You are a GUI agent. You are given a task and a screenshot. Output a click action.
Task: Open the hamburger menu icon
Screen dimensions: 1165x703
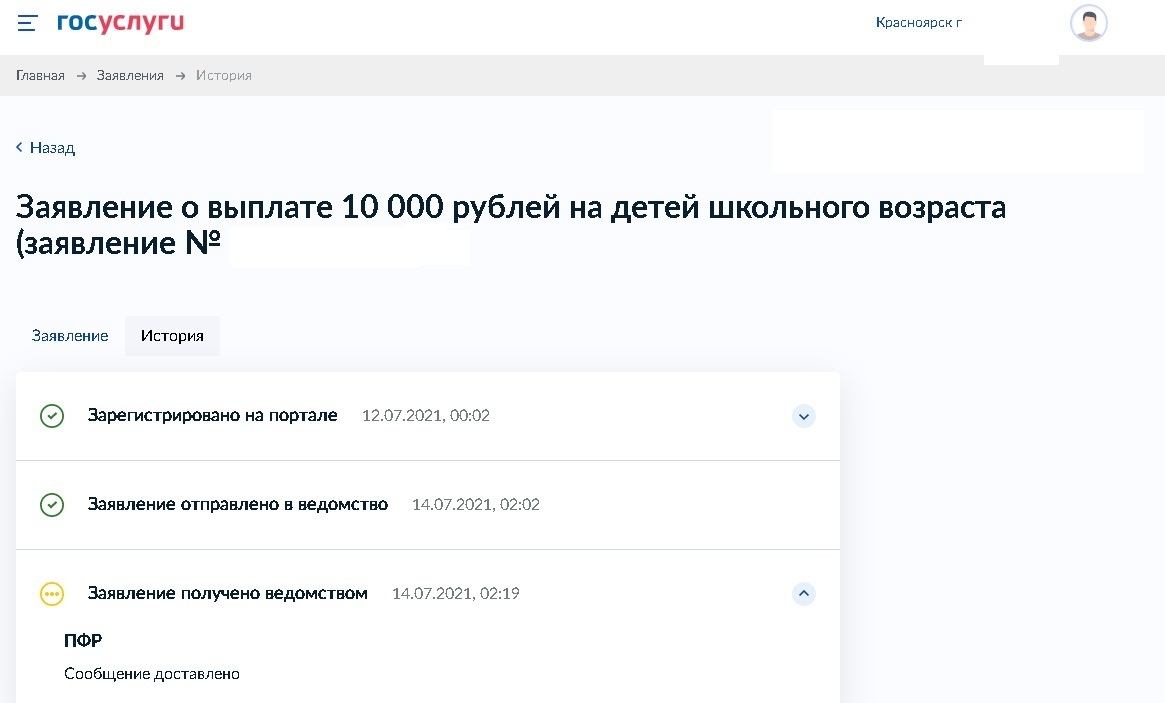tap(27, 23)
